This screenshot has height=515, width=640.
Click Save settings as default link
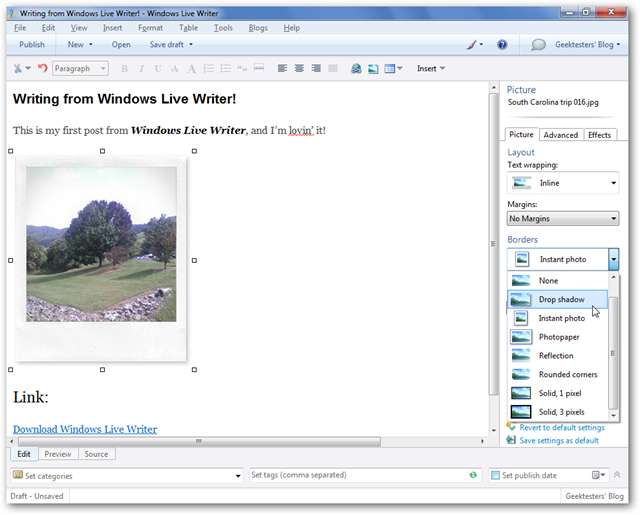(x=559, y=440)
